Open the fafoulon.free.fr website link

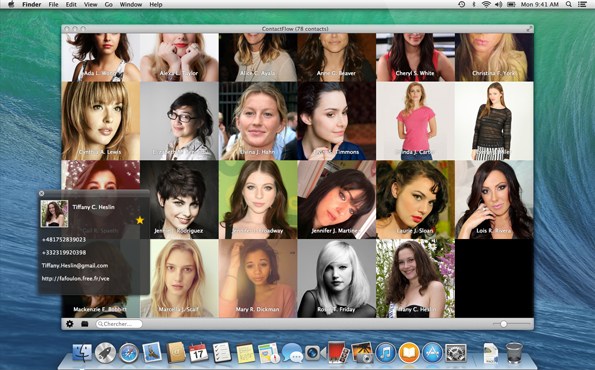(x=76, y=278)
